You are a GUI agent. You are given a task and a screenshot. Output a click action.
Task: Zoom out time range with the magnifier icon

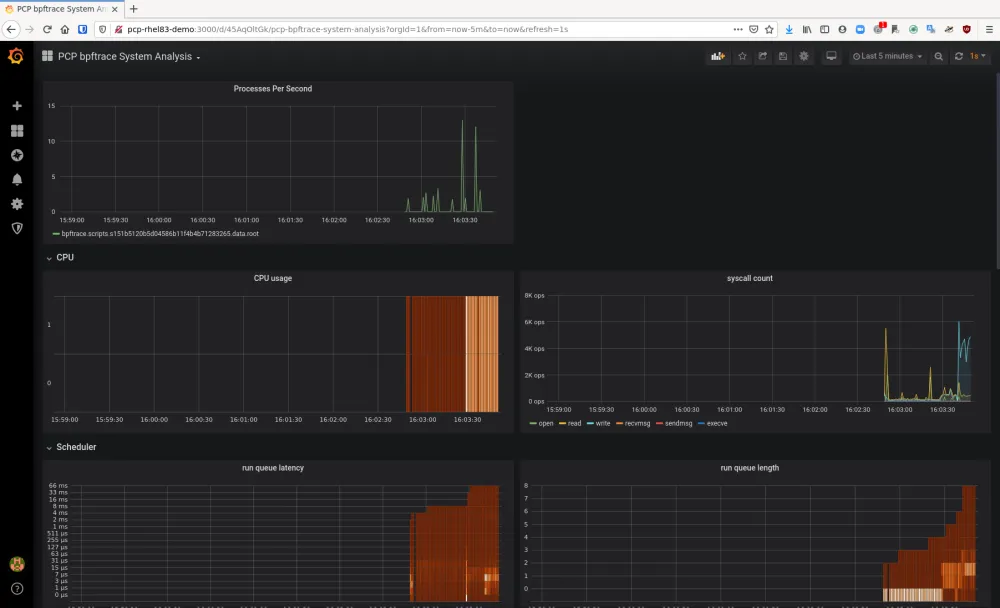click(x=939, y=57)
